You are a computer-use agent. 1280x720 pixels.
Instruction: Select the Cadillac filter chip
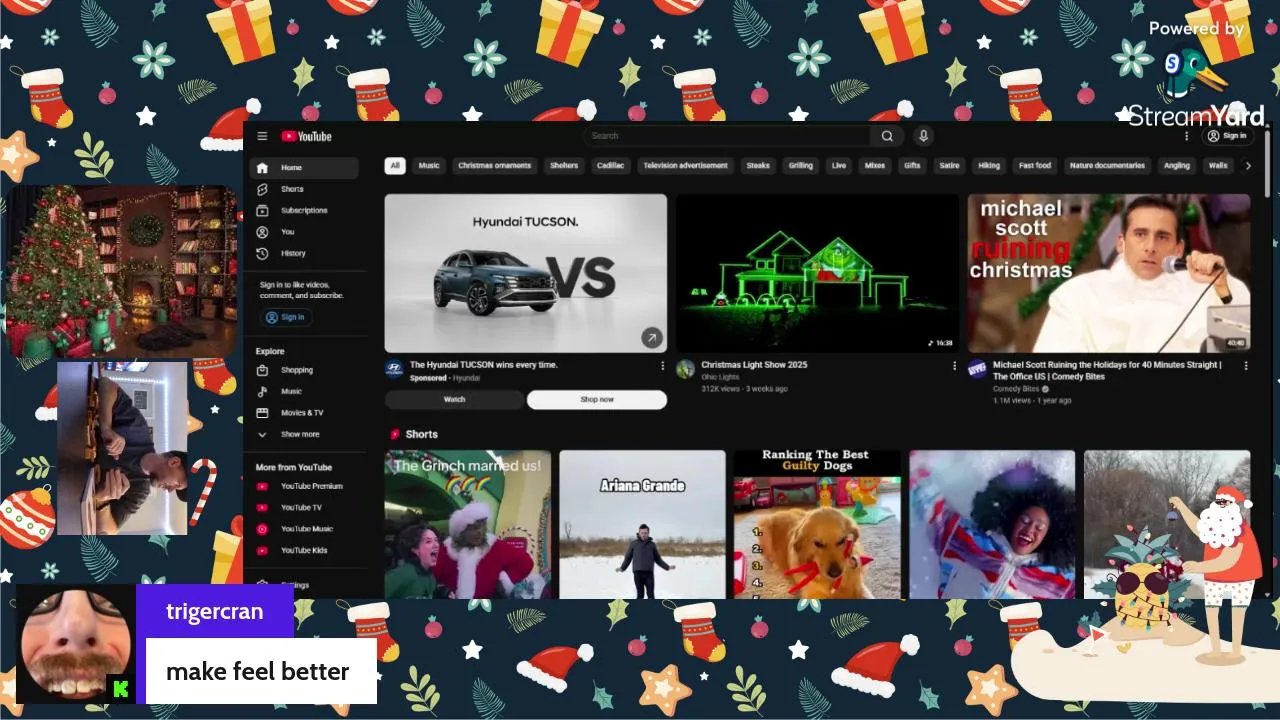click(x=610, y=166)
